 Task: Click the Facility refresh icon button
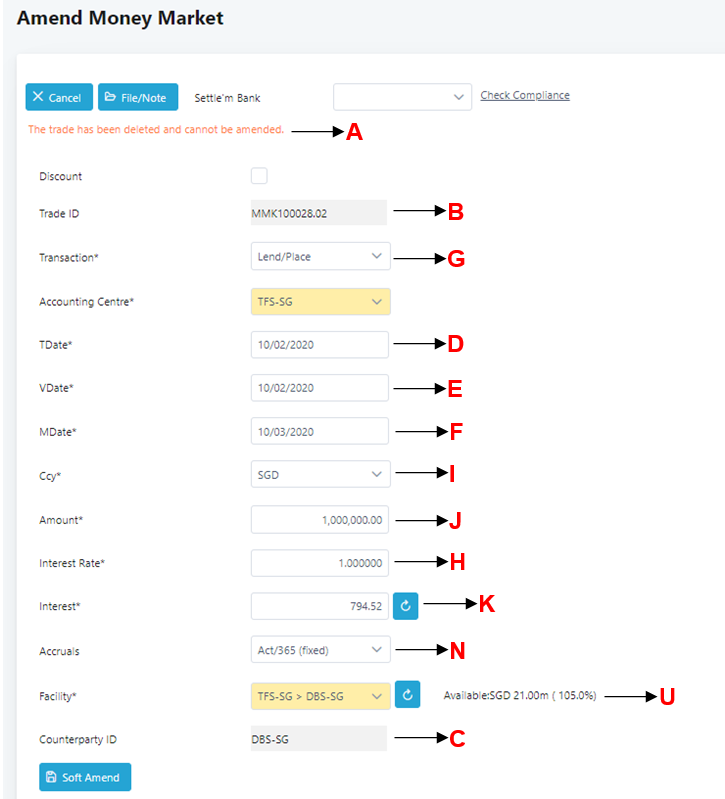(x=407, y=695)
